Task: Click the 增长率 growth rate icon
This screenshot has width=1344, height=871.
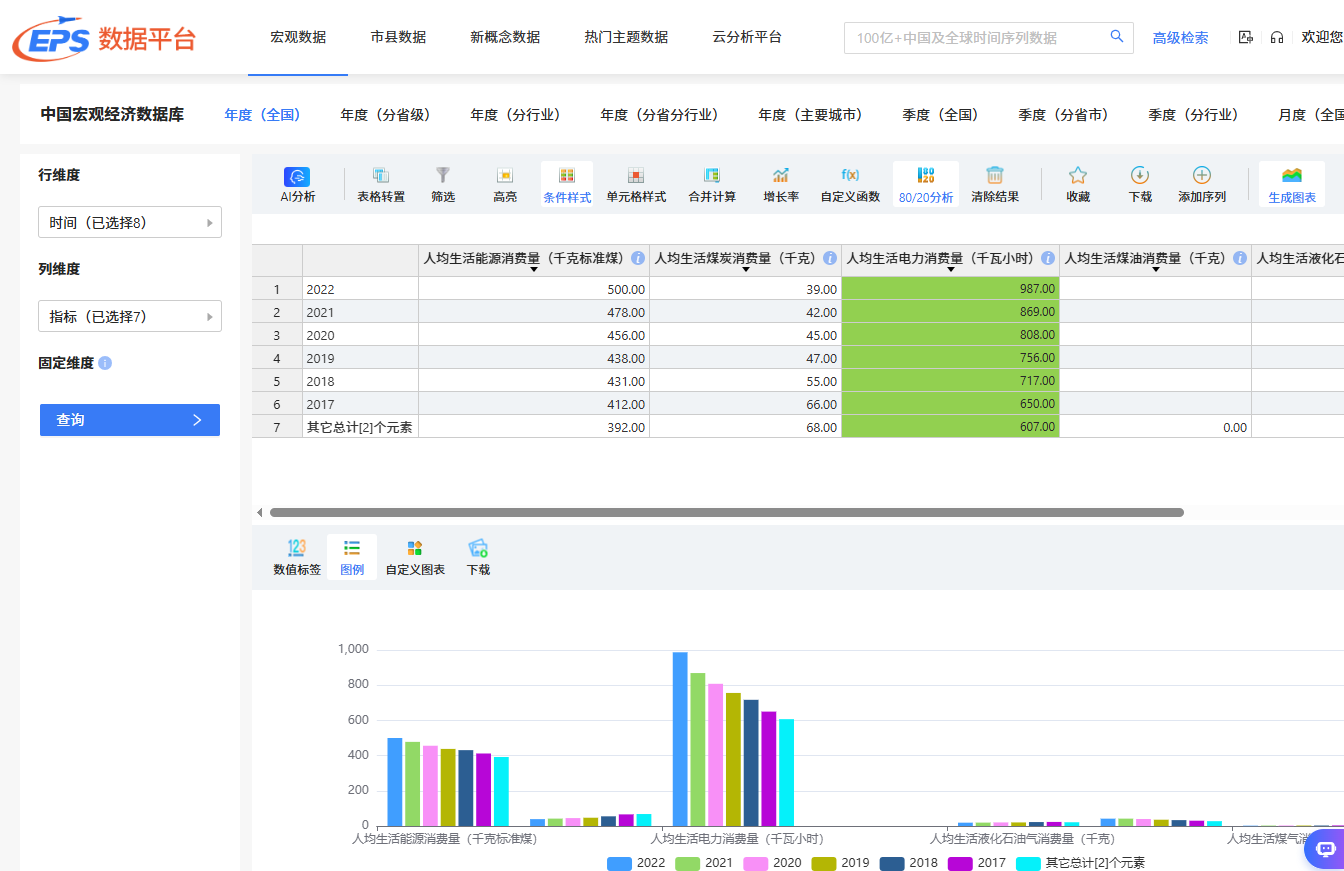Action: [781, 186]
